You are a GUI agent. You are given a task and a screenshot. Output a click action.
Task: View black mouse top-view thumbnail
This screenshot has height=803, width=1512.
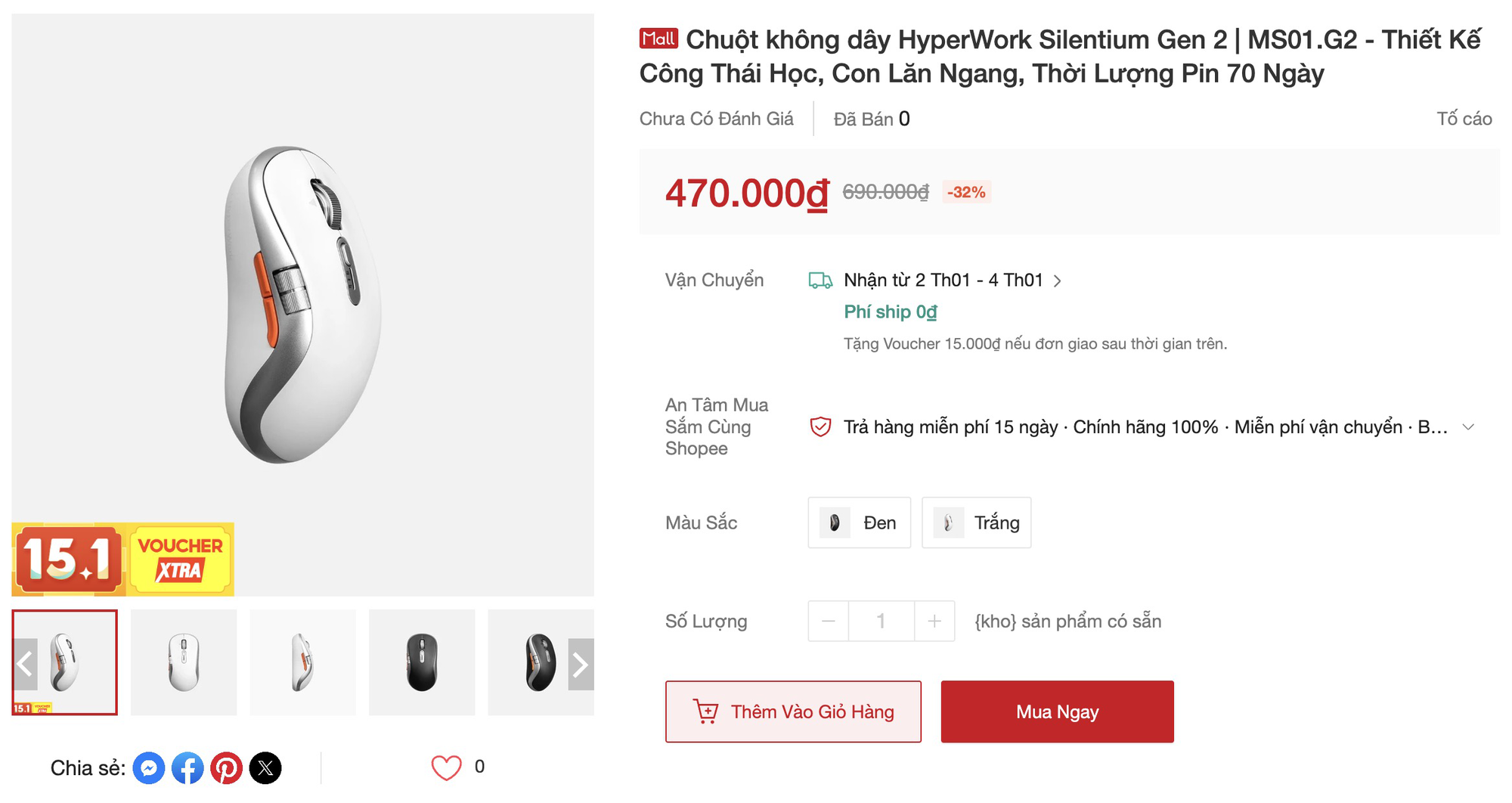pyautogui.click(x=422, y=662)
